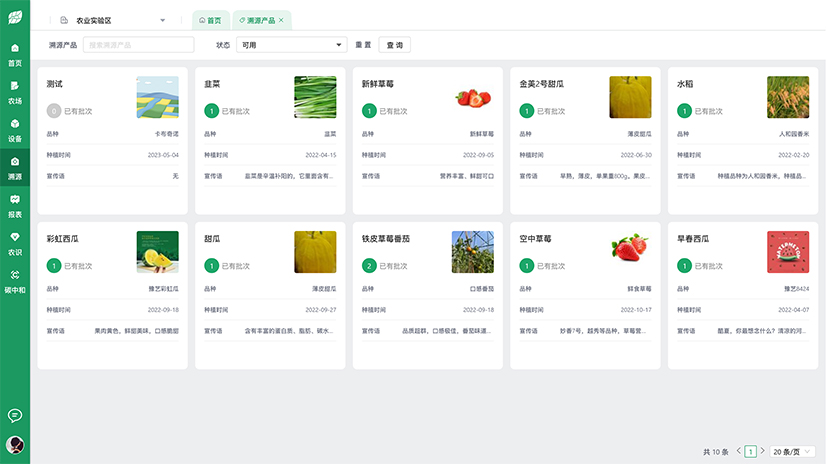Focus the 溯源产品 search input field
This screenshot has width=826, height=464.
[139, 45]
